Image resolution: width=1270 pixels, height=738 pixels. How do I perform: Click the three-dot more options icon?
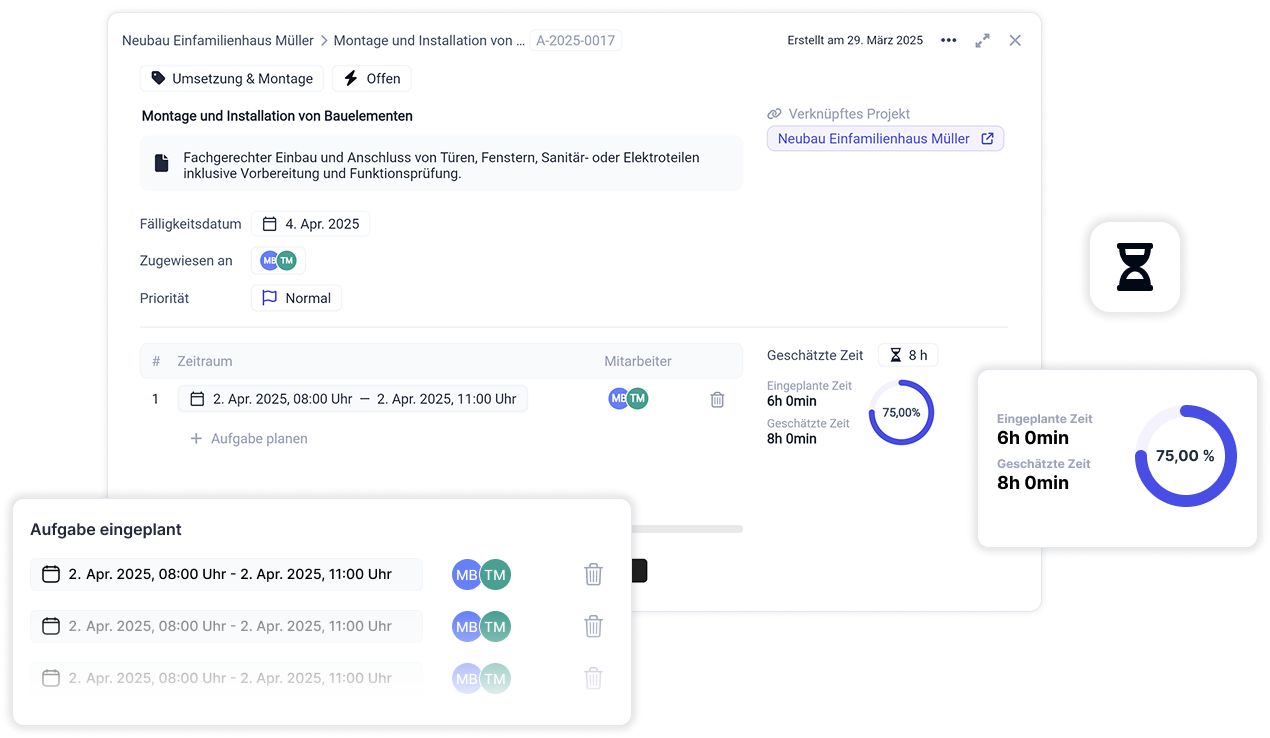(x=948, y=41)
